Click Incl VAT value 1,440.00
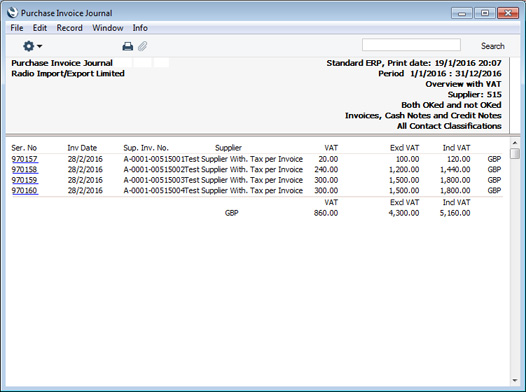Viewport: 526px width, 392px height. pyautogui.click(x=455, y=169)
